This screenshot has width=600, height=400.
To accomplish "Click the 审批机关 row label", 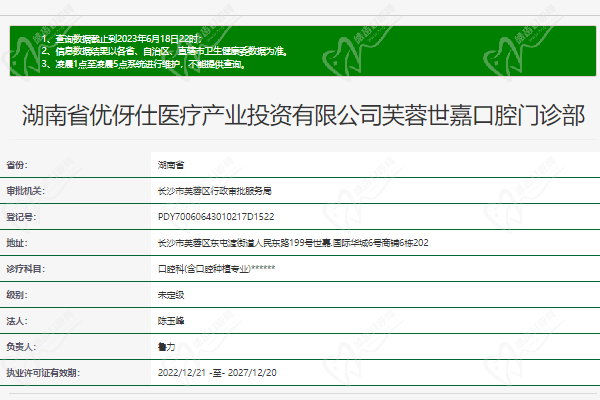I will click(23, 189).
